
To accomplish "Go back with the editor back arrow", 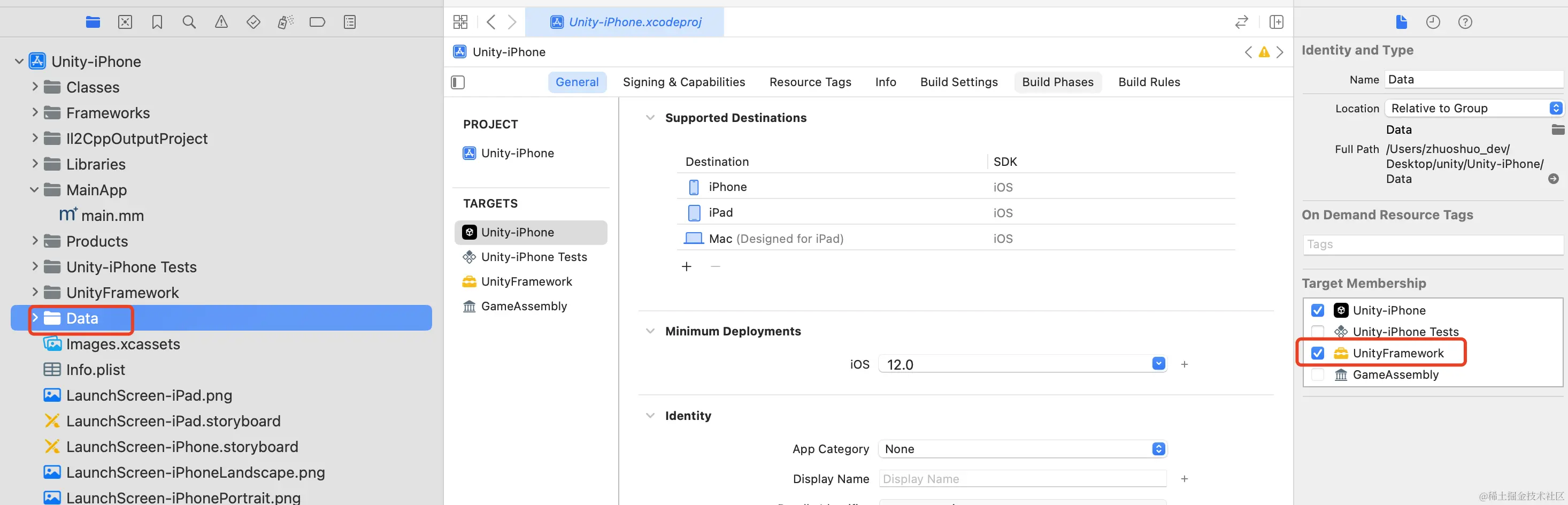I will pyautogui.click(x=491, y=22).
